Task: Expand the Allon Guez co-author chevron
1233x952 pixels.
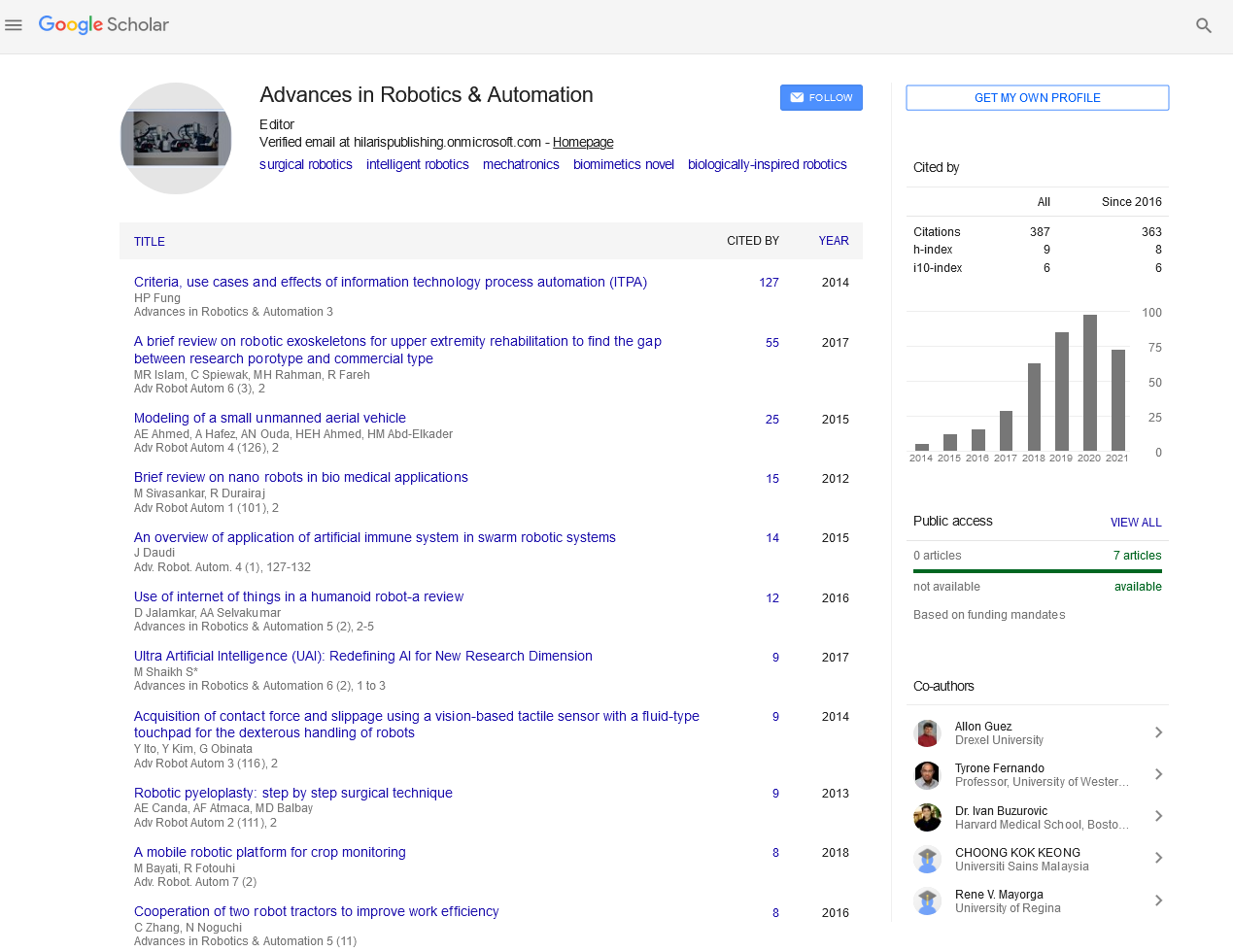Action: (1158, 732)
